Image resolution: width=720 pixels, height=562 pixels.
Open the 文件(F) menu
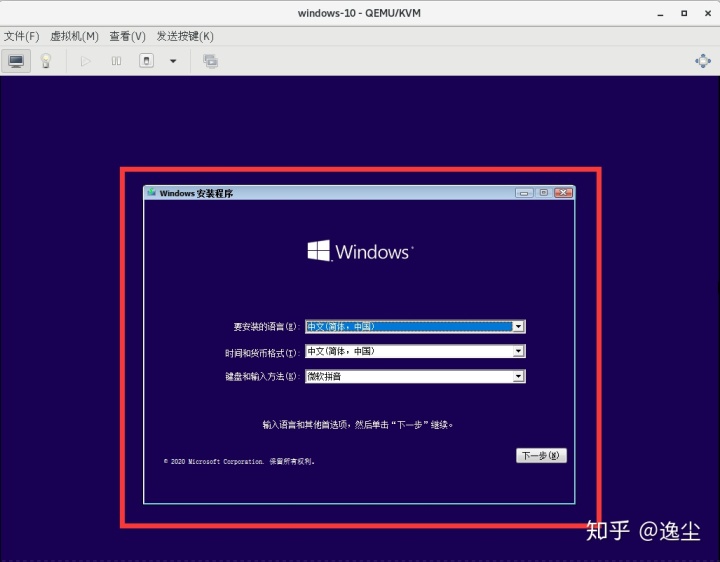[x=22, y=36]
